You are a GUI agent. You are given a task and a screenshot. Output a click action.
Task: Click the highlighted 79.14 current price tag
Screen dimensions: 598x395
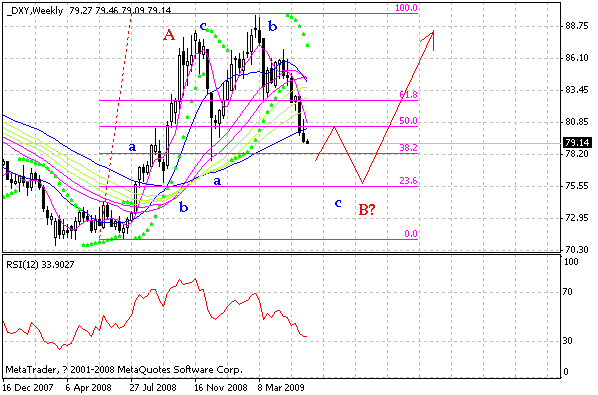[577, 143]
